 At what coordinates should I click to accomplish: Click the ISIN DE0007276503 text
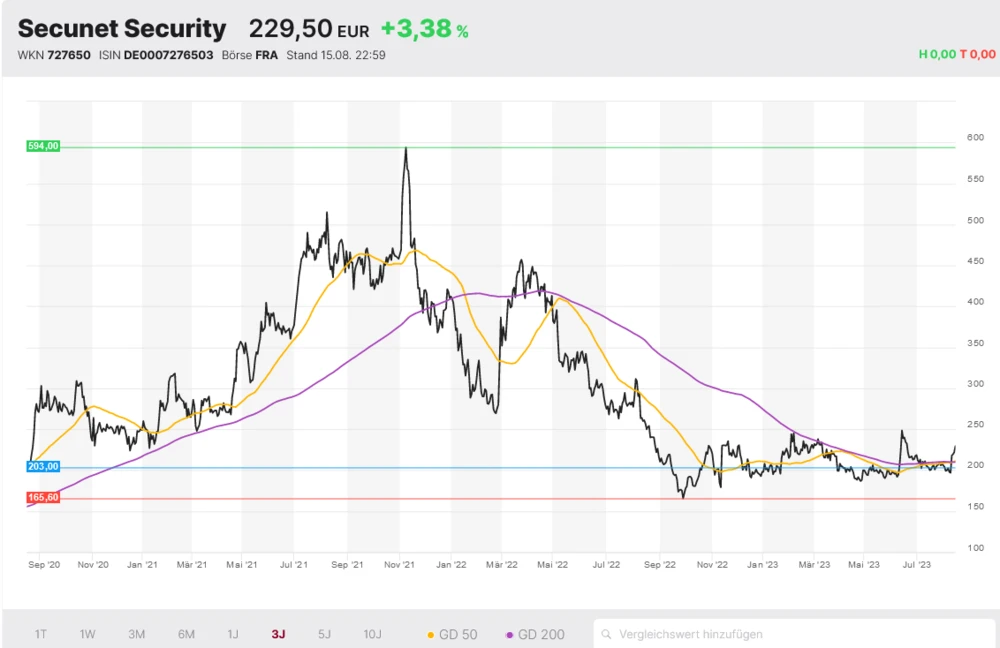[156, 55]
